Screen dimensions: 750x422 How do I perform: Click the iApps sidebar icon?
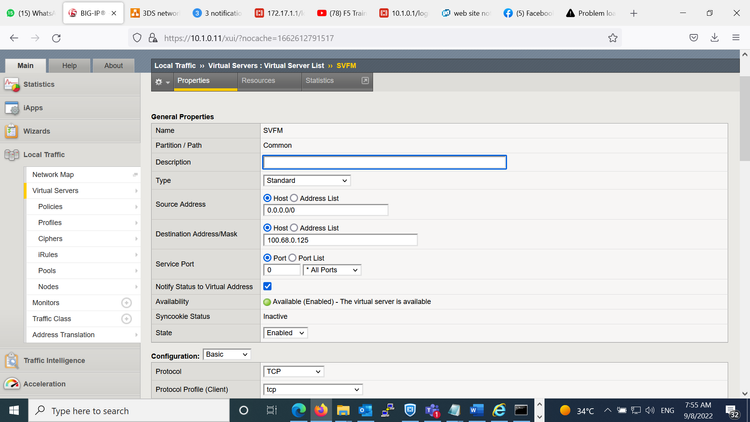12,108
